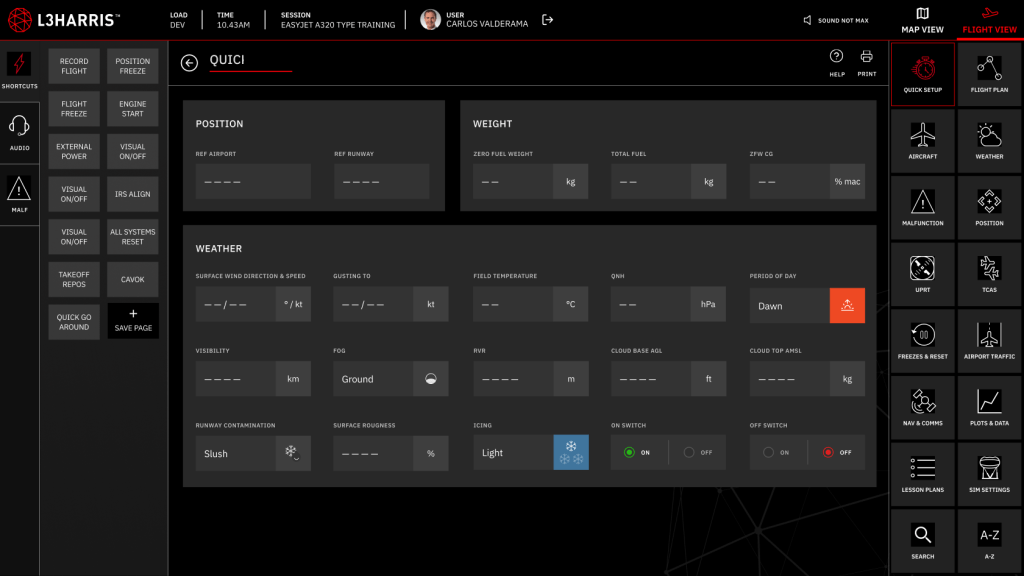
Task: Select OFF radio under On Switch
Action: (689, 453)
